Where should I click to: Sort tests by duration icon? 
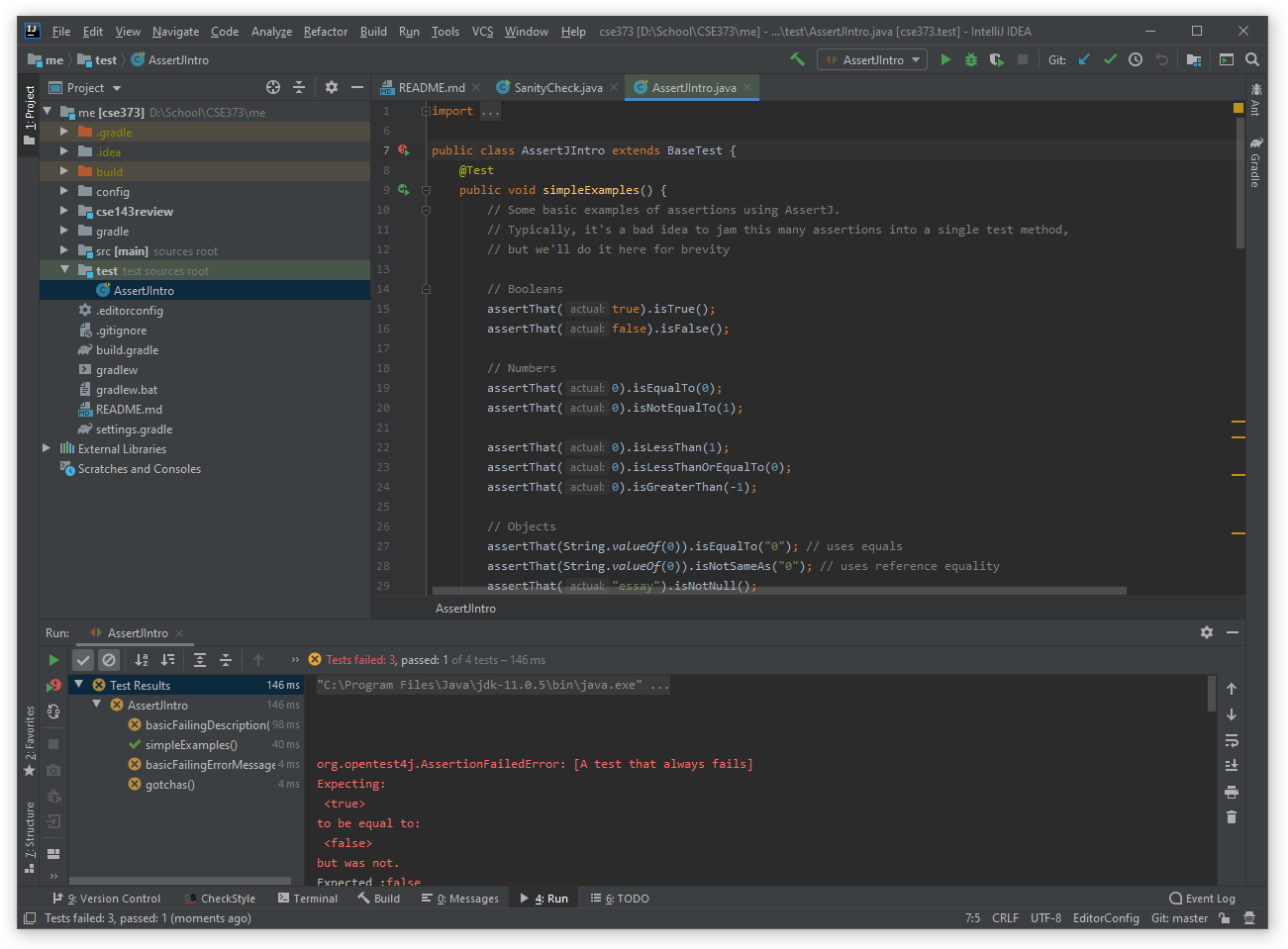pyautogui.click(x=167, y=660)
